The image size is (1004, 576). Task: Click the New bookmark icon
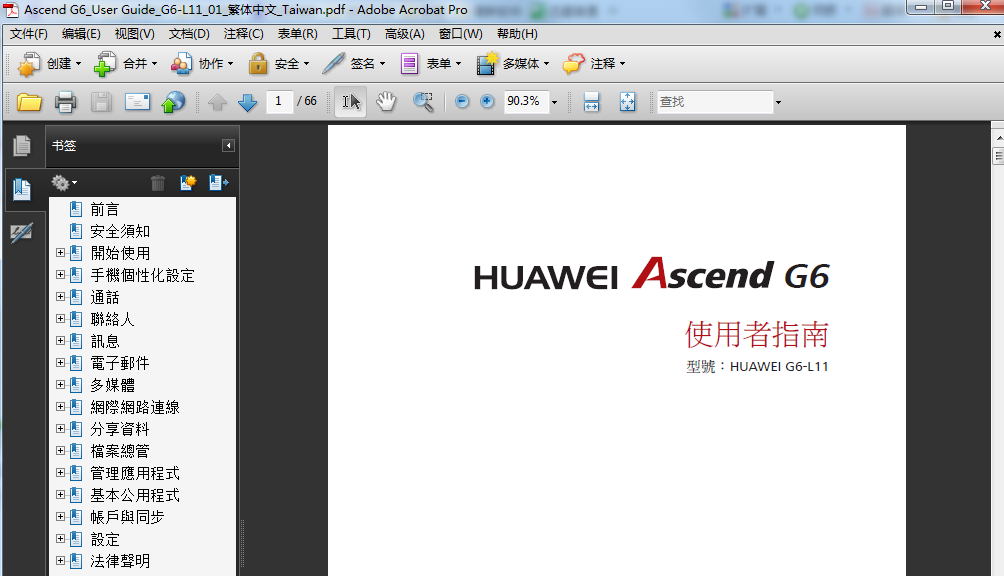point(188,183)
